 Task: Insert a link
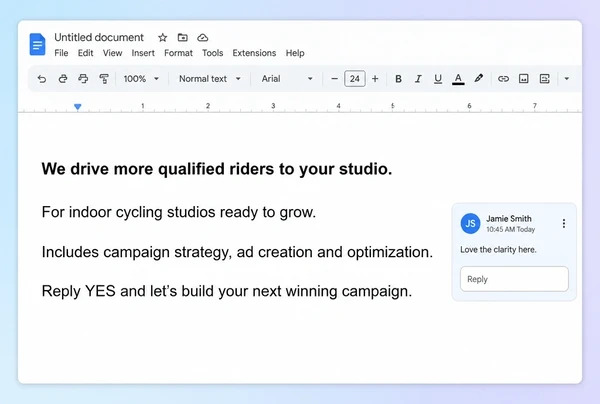[x=503, y=79]
